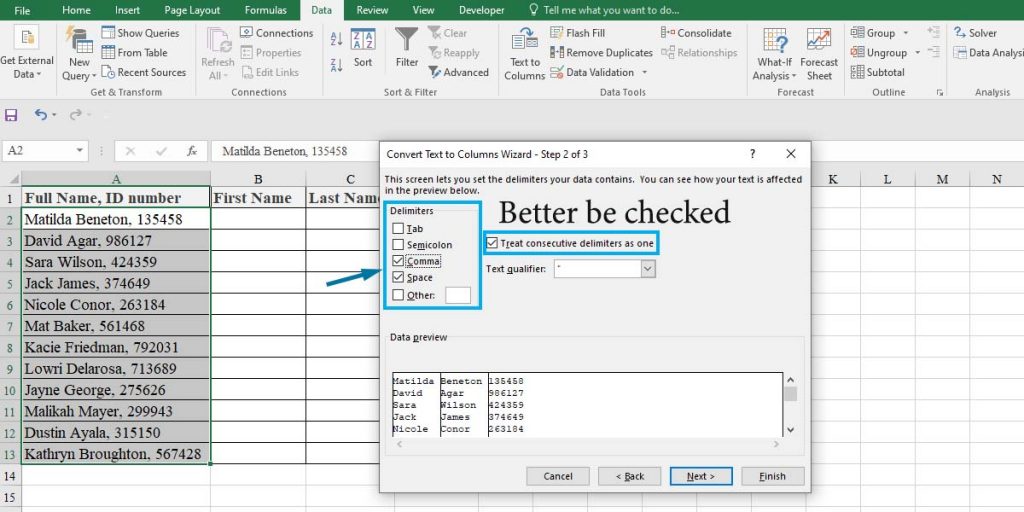Sort Z to A descending icon

336,65
